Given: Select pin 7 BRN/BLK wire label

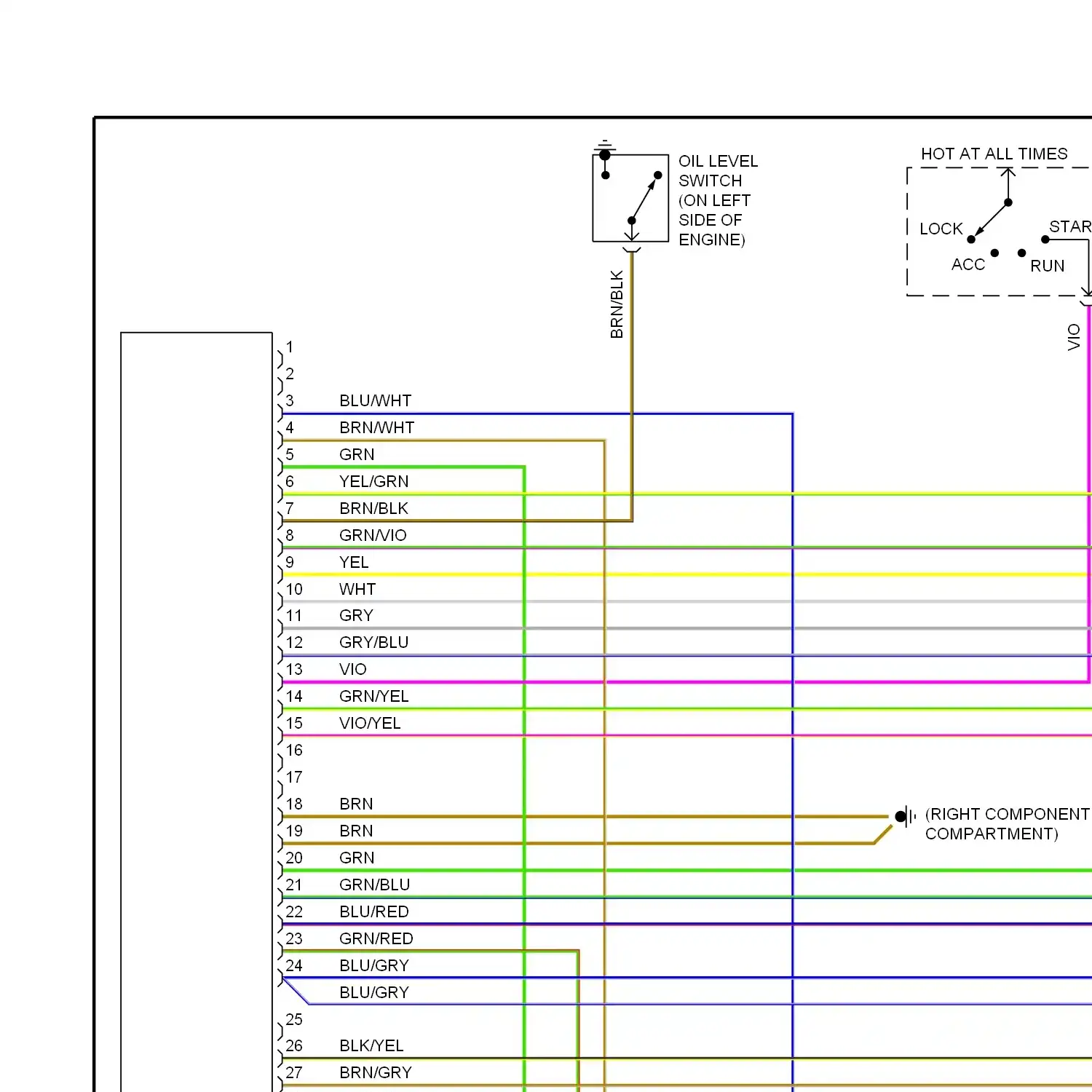Looking at the screenshot, I should click(373, 508).
